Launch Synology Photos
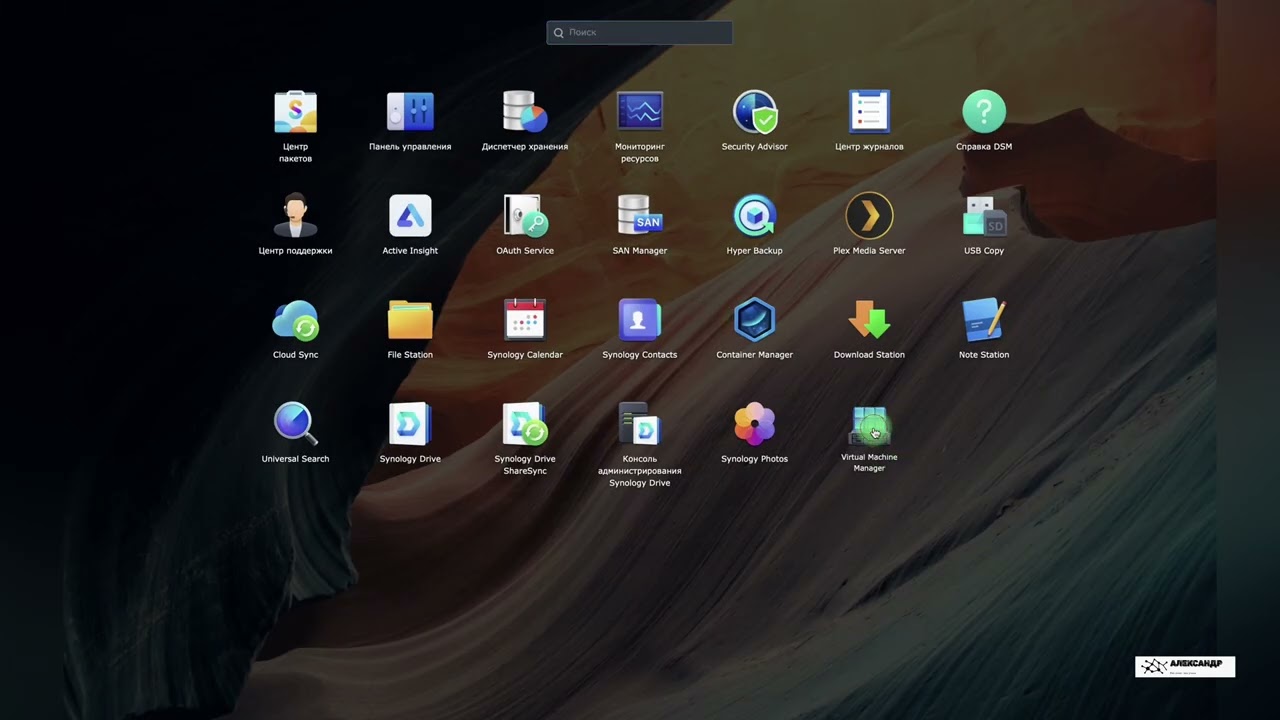The image size is (1280, 720). coord(755,424)
